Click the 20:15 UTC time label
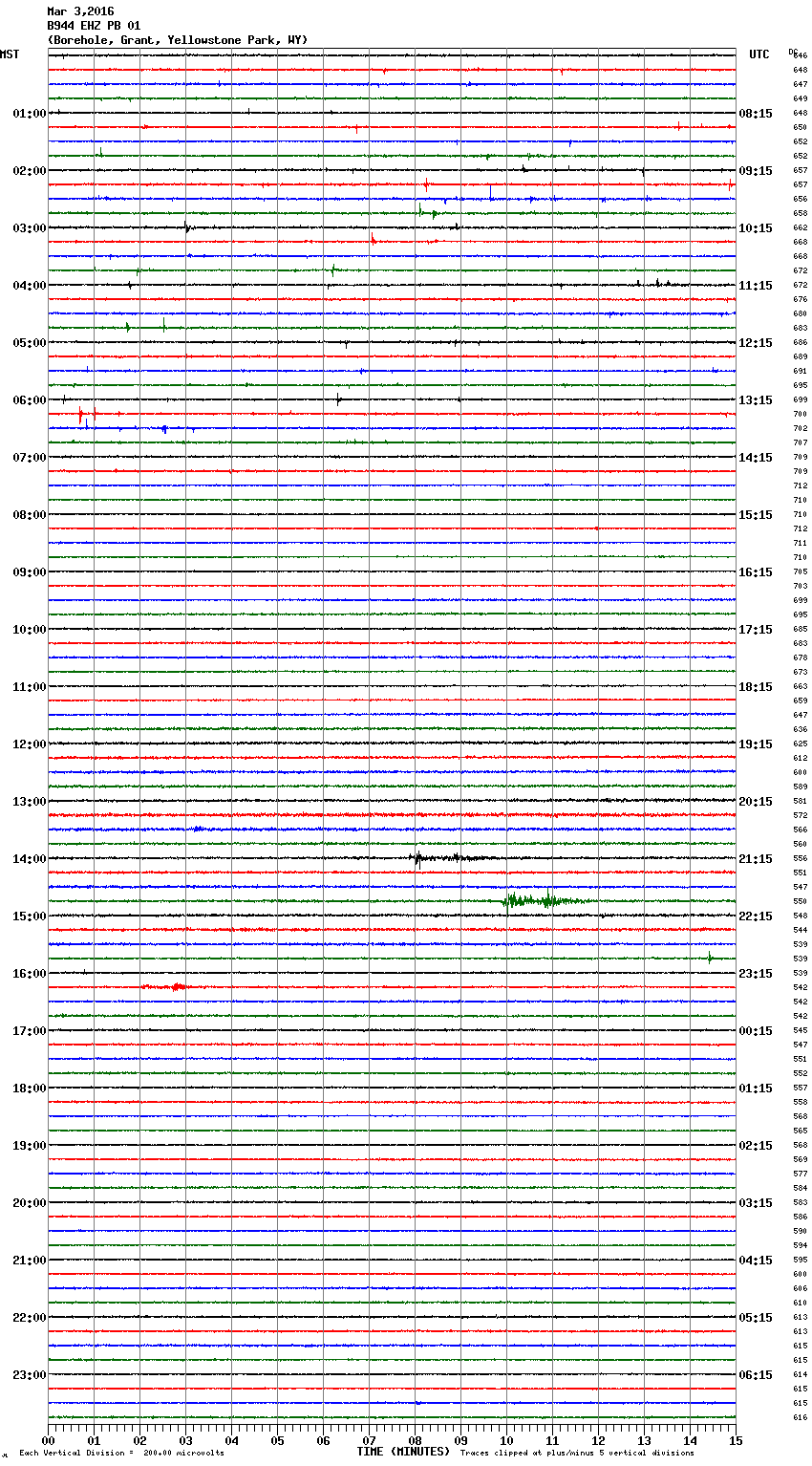 coord(756,802)
